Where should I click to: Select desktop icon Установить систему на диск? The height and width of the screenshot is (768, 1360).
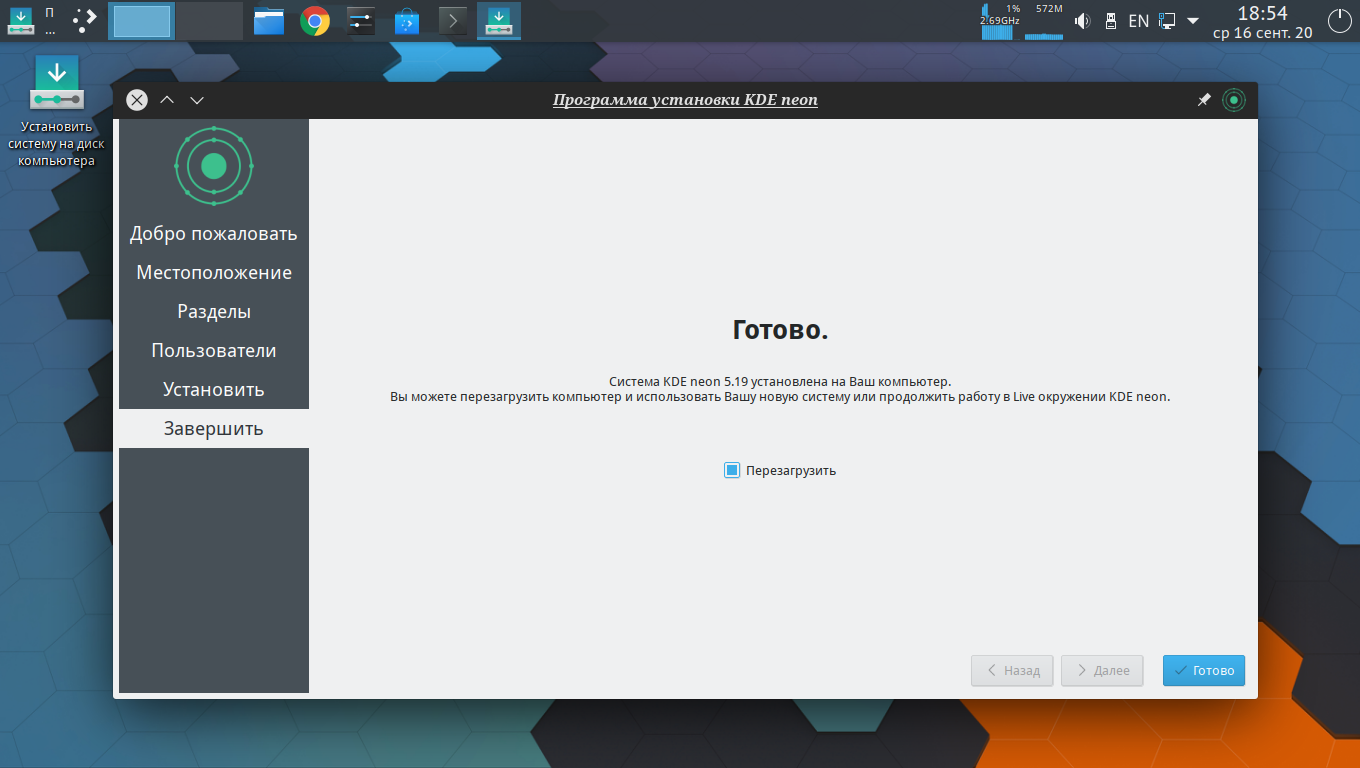(57, 111)
